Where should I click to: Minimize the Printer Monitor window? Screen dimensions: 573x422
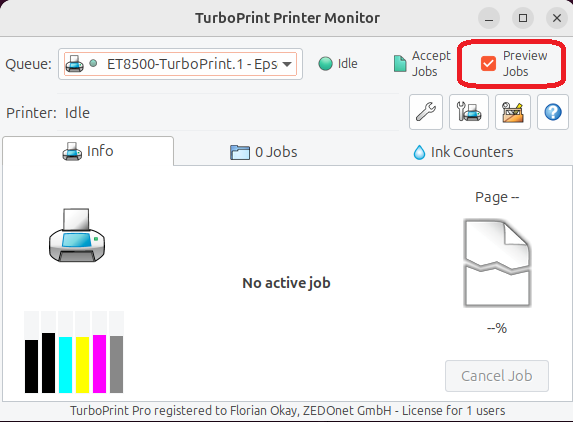click(x=489, y=18)
